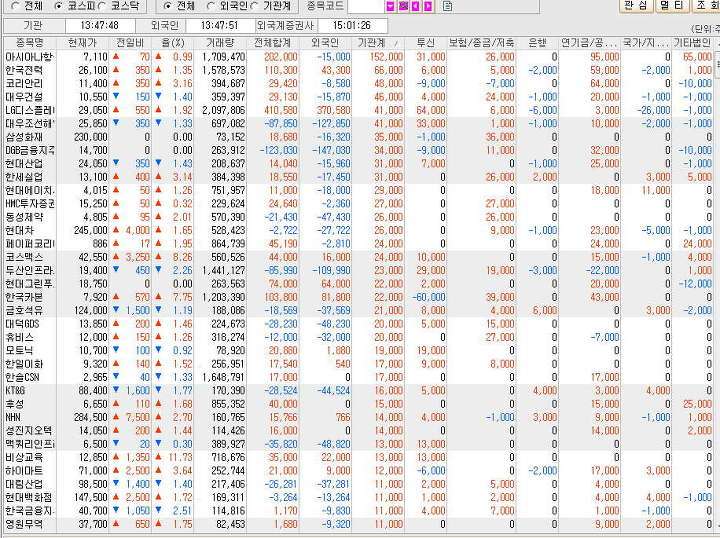Sort by 기관계 column header
The image size is (720, 538).
[x=378, y=43]
